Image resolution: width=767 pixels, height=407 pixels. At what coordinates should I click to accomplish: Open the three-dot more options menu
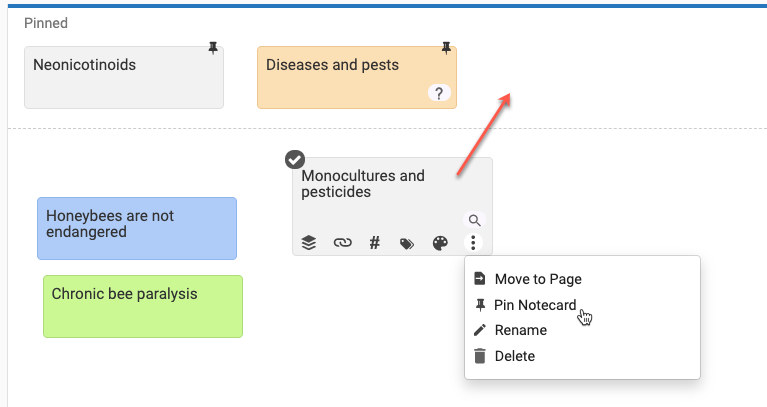pyautogui.click(x=474, y=243)
